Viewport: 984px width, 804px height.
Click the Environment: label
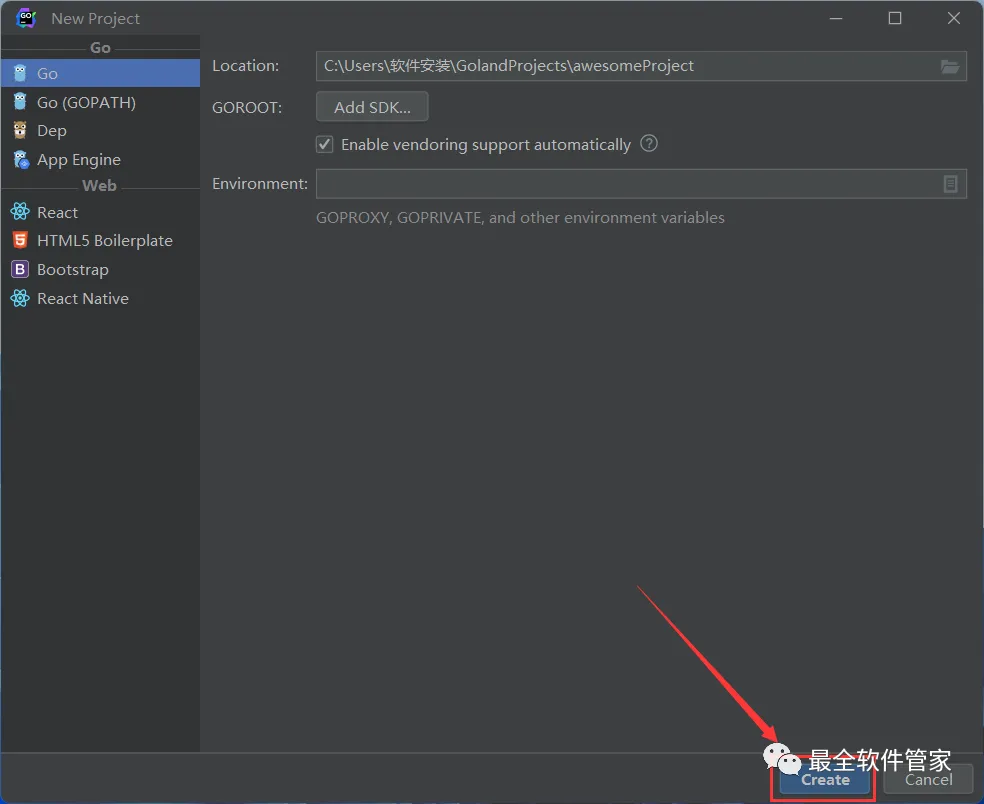tap(260, 184)
